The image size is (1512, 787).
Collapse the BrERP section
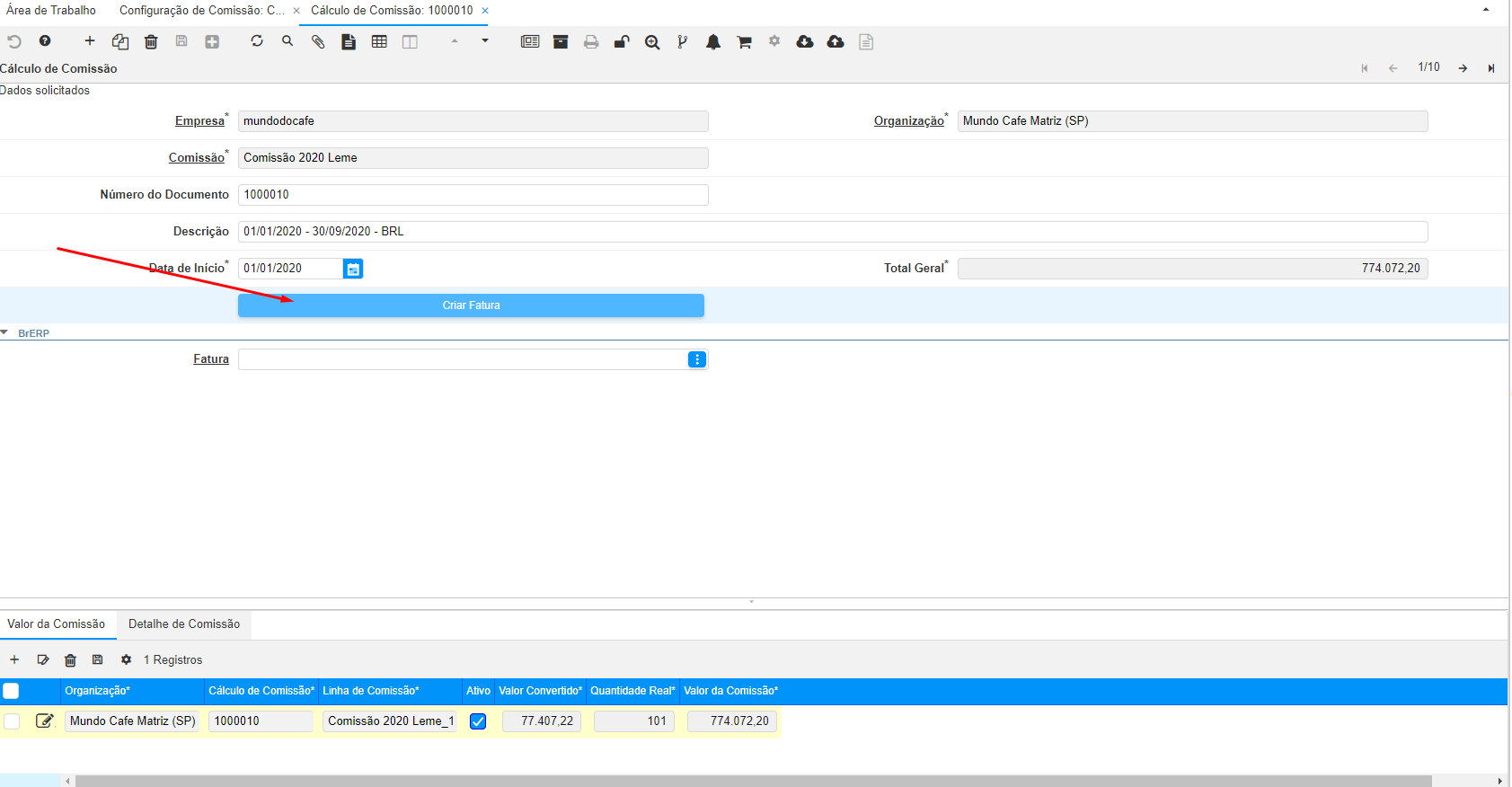click(5, 333)
